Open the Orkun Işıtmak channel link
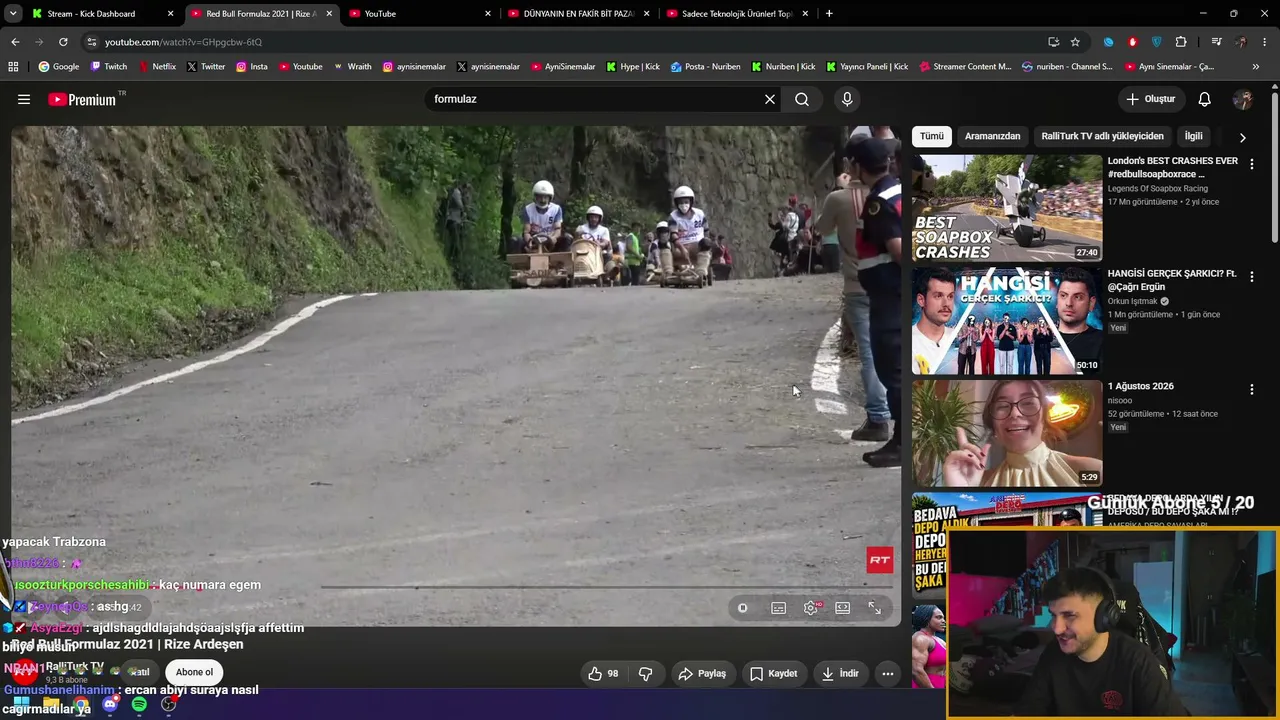The width and height of the screenshot is (1280, 720). [1132, 301]
